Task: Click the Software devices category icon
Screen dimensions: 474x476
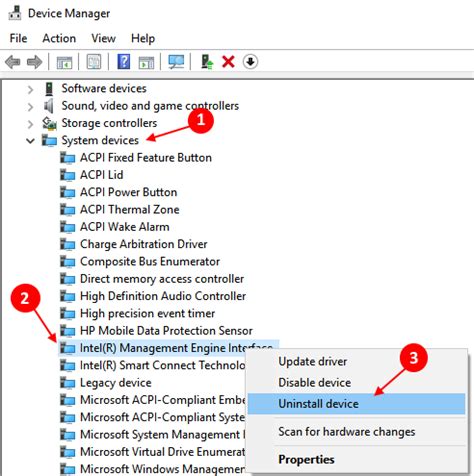Action: [49, 89]
